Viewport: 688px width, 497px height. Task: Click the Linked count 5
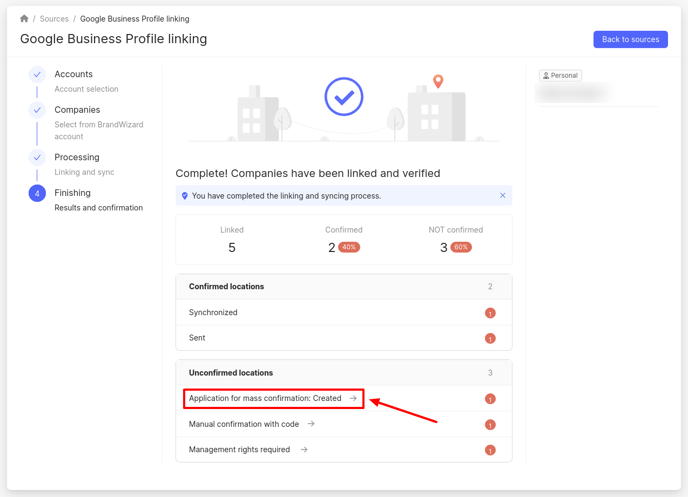point(232,248)
